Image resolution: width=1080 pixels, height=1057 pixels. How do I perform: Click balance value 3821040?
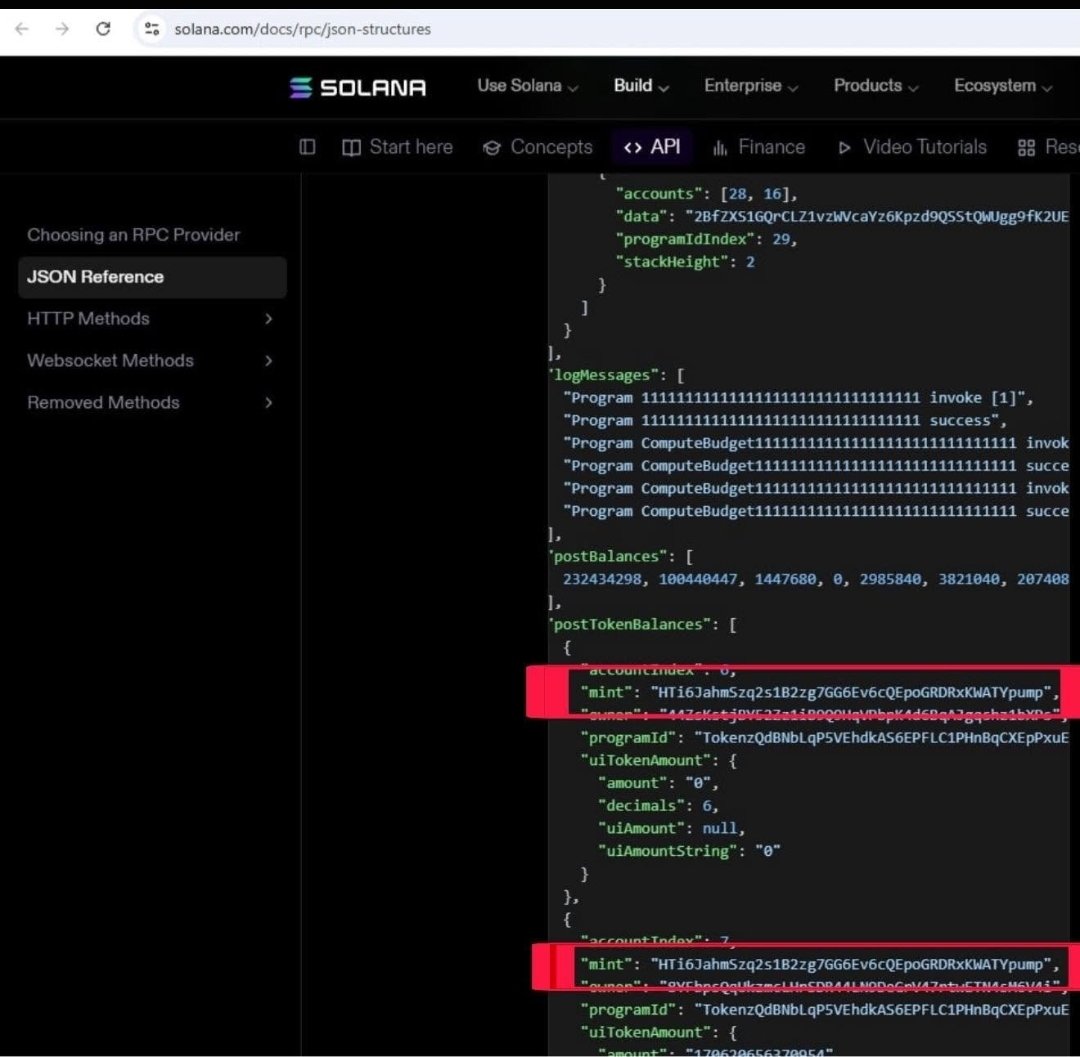tap(968, 579)
